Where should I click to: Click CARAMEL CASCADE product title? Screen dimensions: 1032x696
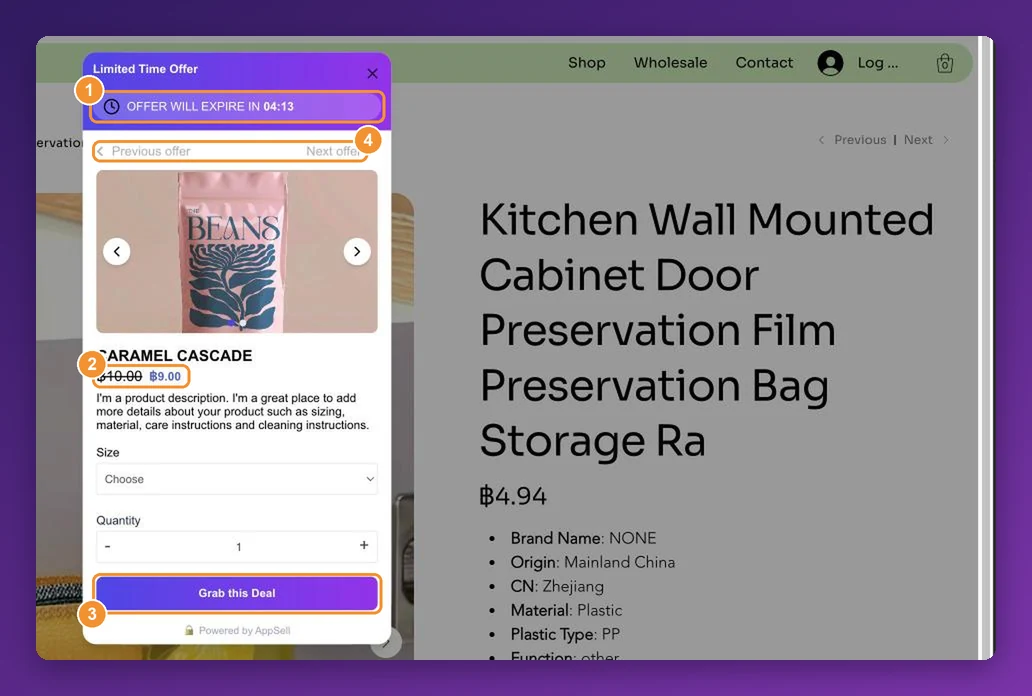(x=175, y=356)
